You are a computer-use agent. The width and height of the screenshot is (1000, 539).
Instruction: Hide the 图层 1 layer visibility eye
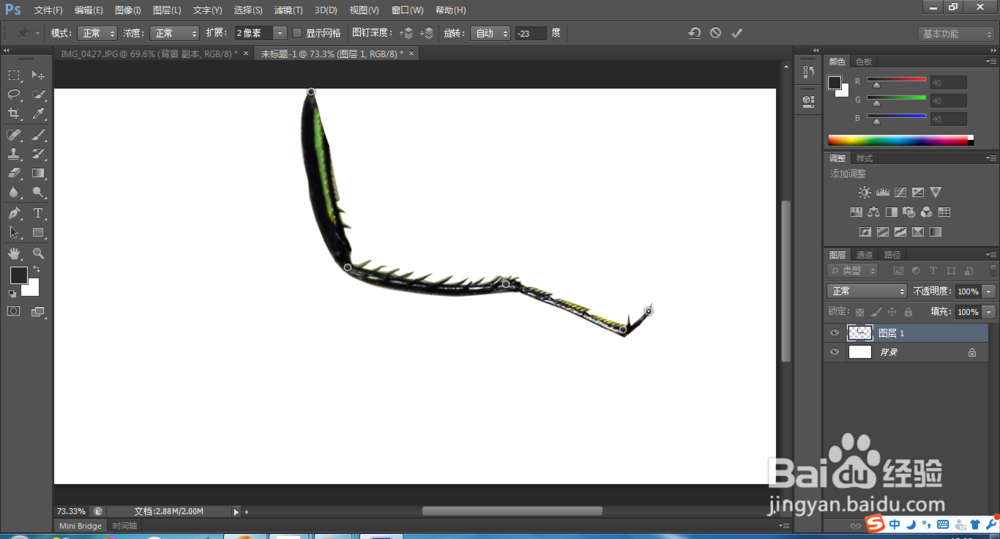tap(834, 333)
